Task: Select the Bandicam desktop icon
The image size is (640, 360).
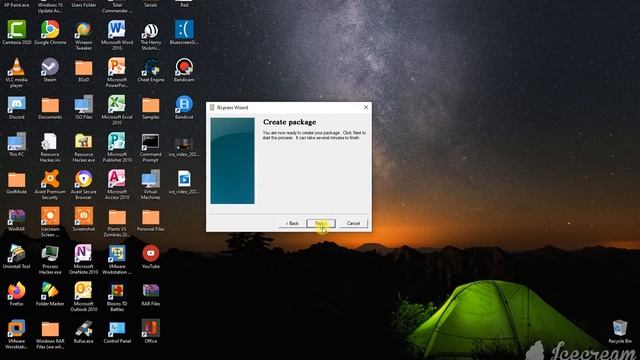Action: click(x=184, y=67)
